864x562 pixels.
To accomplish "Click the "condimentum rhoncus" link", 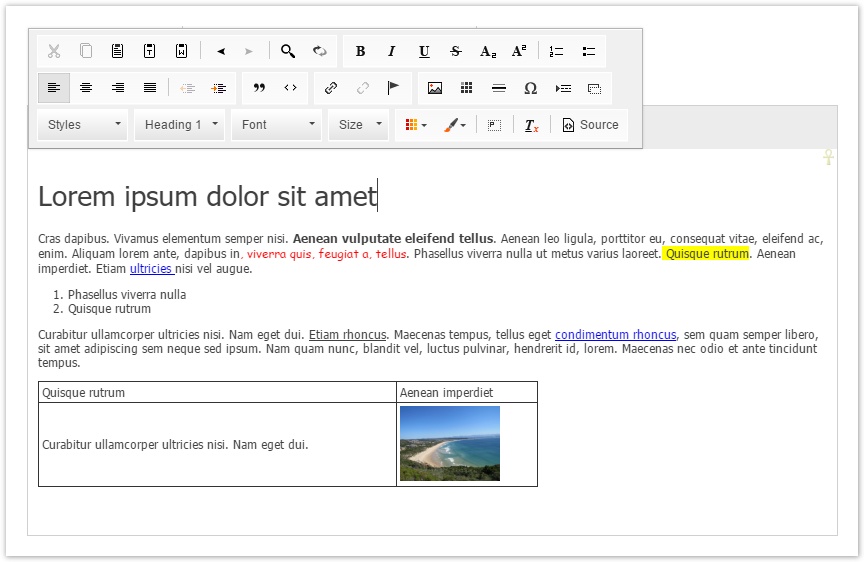I will click(615, 335).
